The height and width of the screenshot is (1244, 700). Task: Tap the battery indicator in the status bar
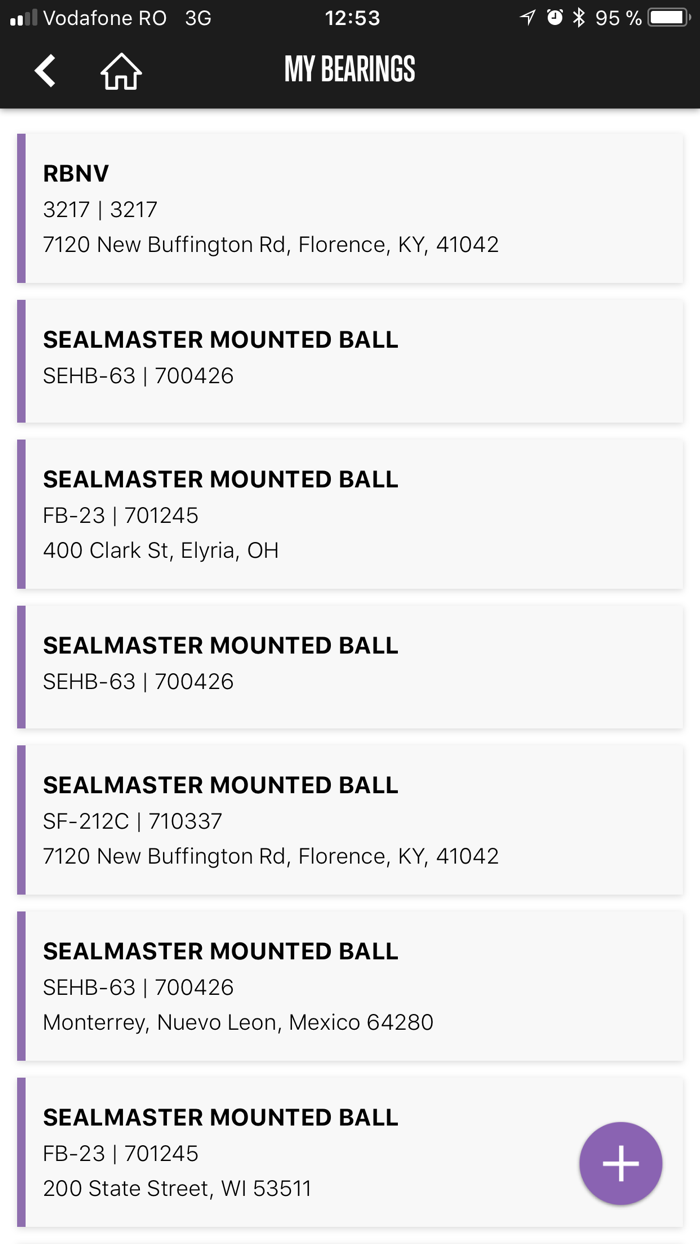tap(666, 17)
